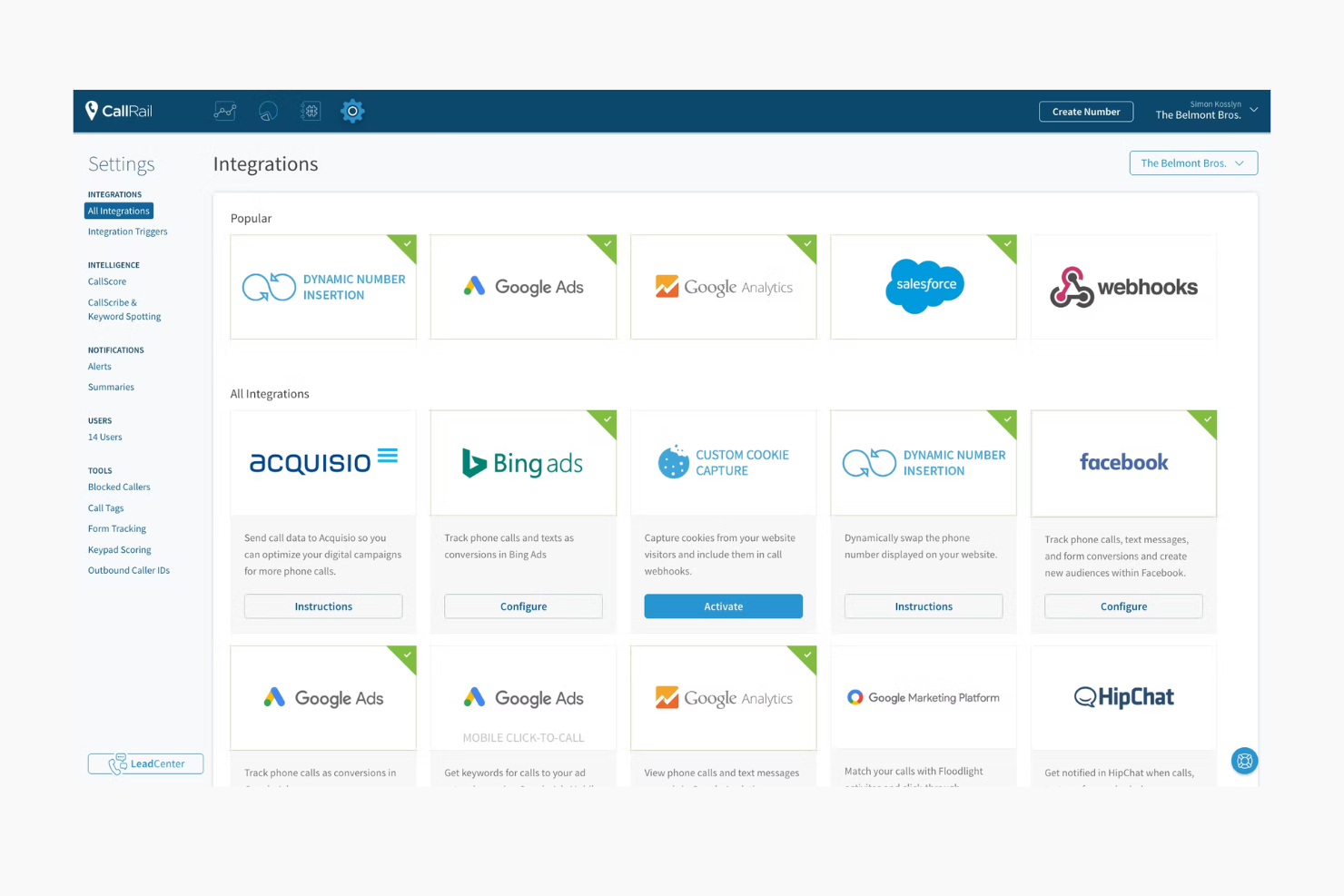1344x896 pixels.
Task: Click Instructions under Acquisio
Action: (323, 606)
